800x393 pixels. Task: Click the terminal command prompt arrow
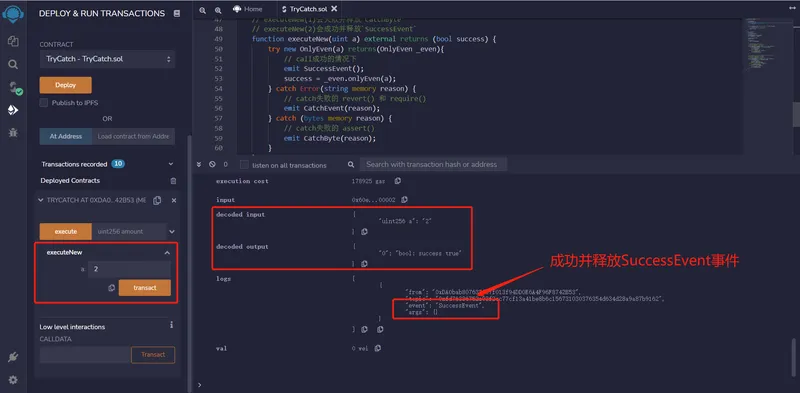tap(199, 385)
